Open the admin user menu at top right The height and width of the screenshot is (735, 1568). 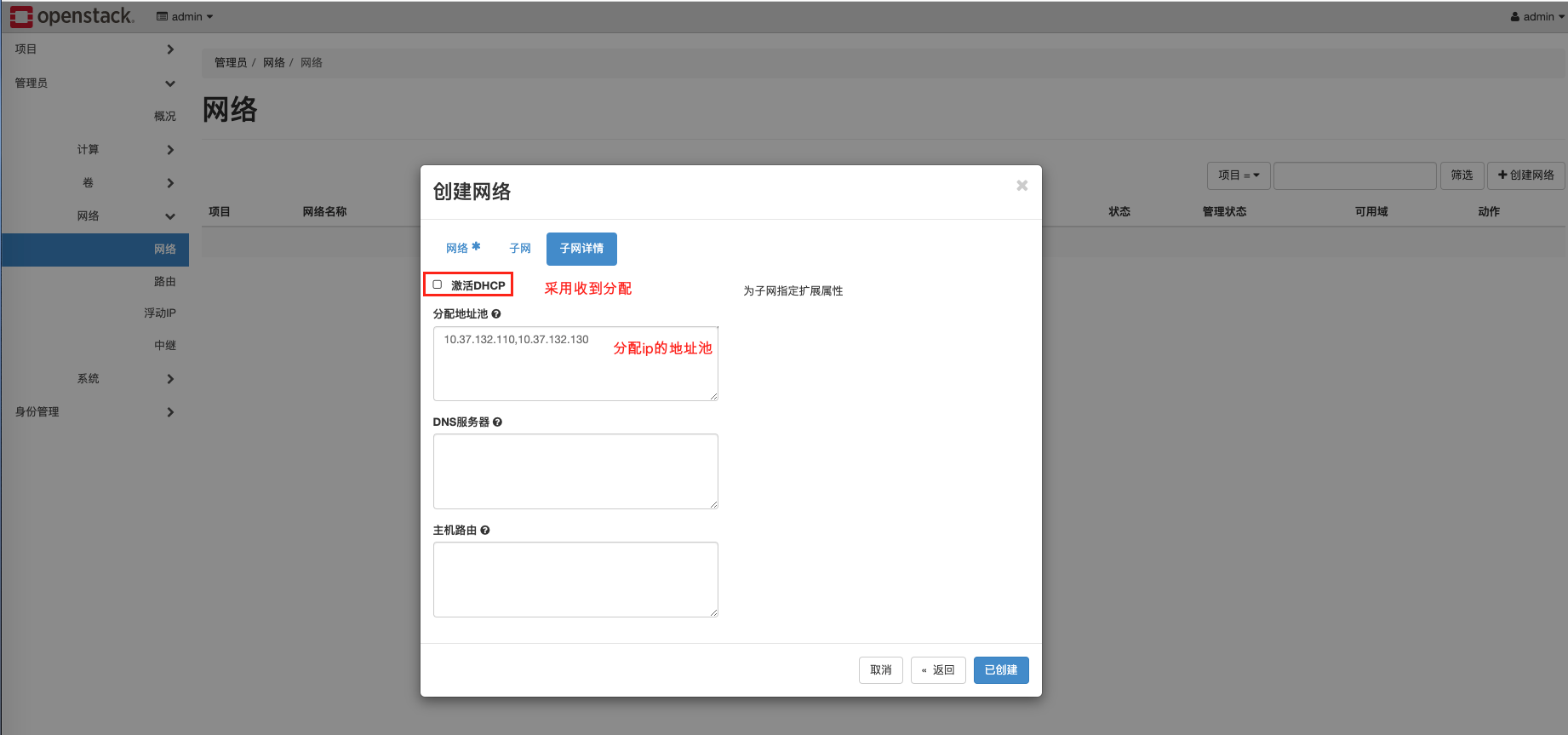point(1537,16)
